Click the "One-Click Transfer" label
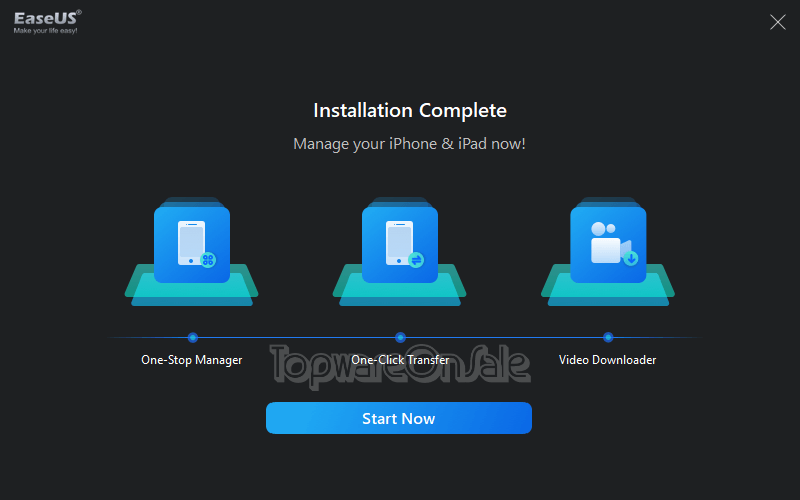 click(x=400, y=360)
